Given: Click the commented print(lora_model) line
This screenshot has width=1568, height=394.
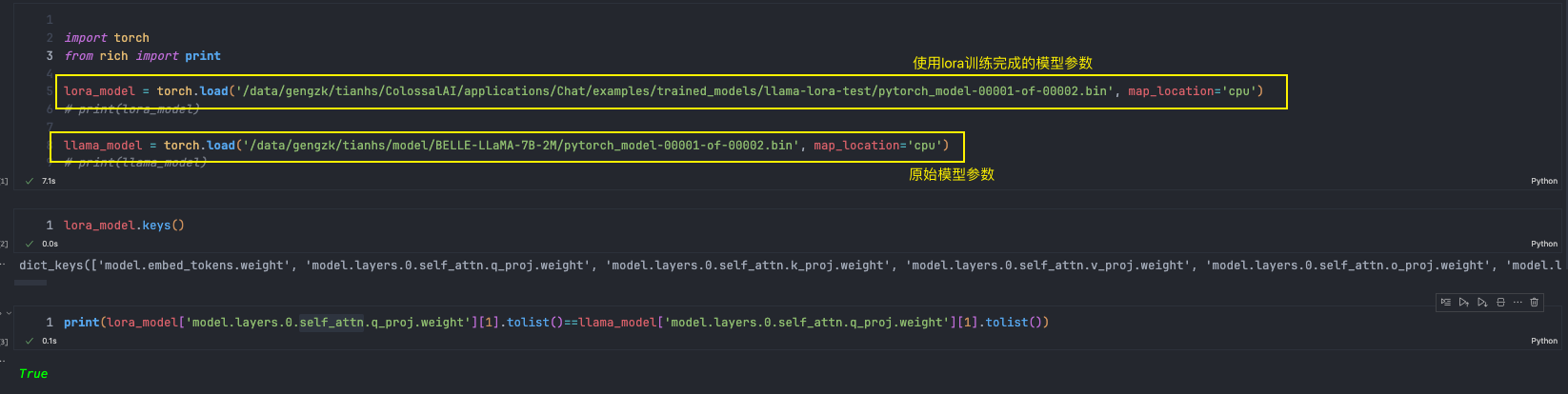Looking at the screenshot, I should 131,109.
